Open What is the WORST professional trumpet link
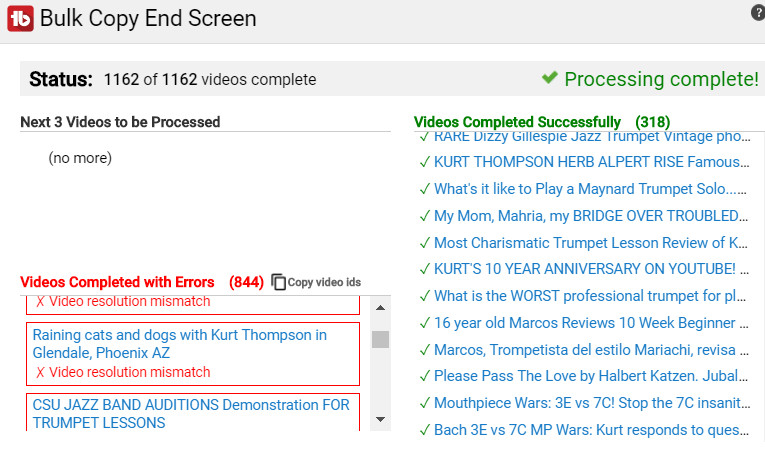The height and width of the screenshot is (461, 765). 590,296
